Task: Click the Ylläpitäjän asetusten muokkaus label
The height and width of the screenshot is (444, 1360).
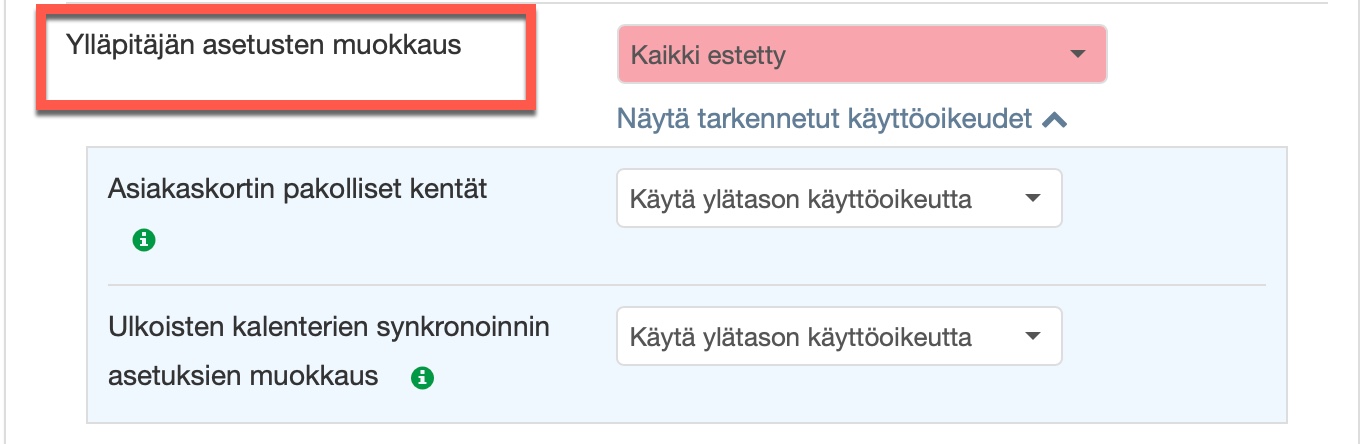Action: (x=263, y=45)
